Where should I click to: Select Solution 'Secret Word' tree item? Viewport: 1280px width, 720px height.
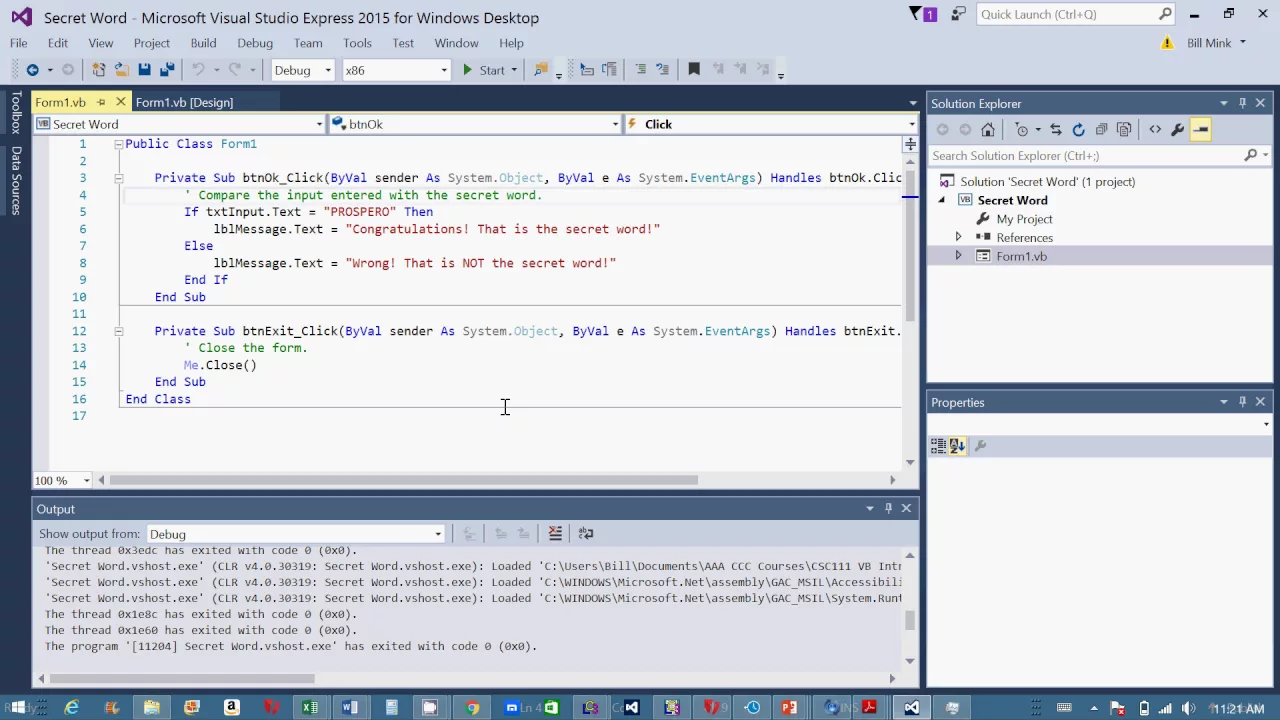[1047, 182]
